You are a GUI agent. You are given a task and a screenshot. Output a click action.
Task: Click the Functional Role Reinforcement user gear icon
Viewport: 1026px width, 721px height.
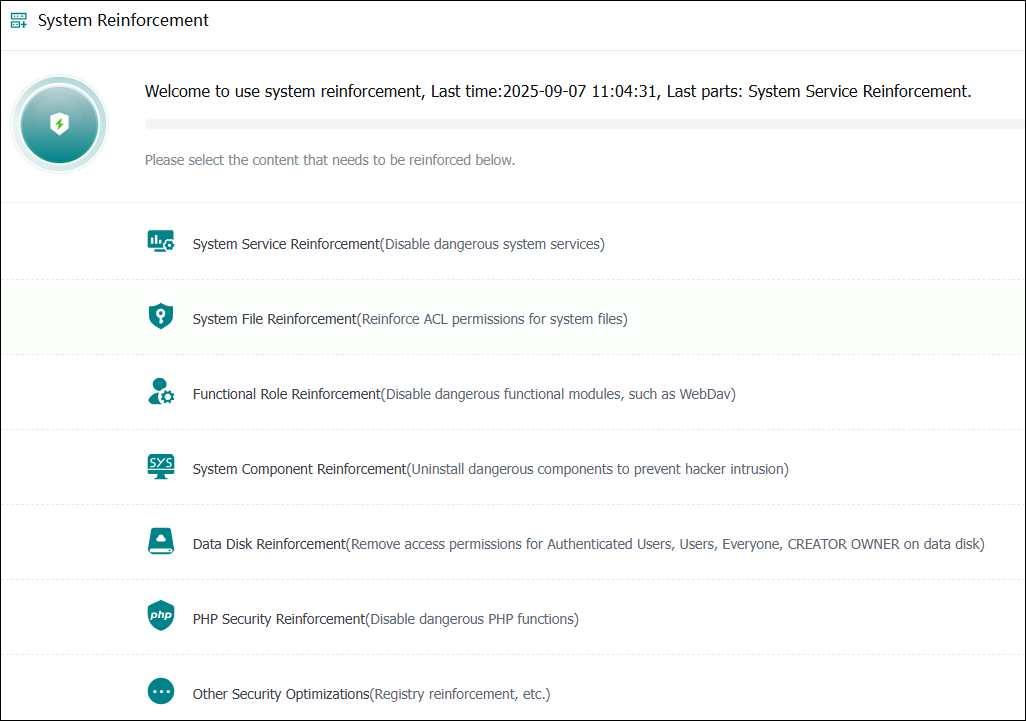[160, 391]
